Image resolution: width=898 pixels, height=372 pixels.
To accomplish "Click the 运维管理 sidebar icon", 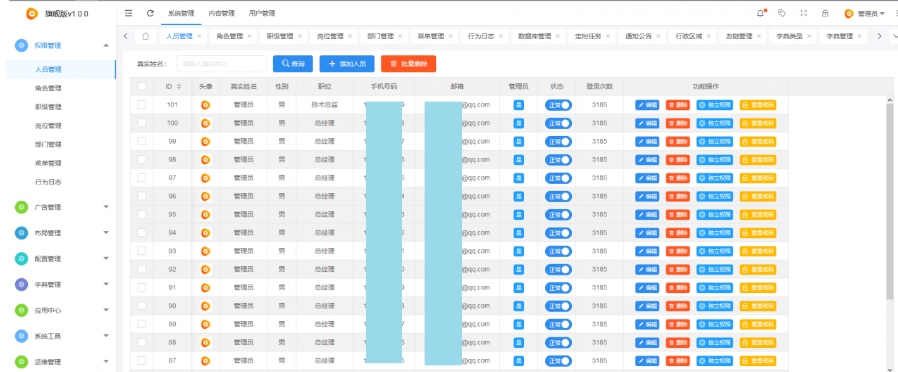I will click(21, 362).
